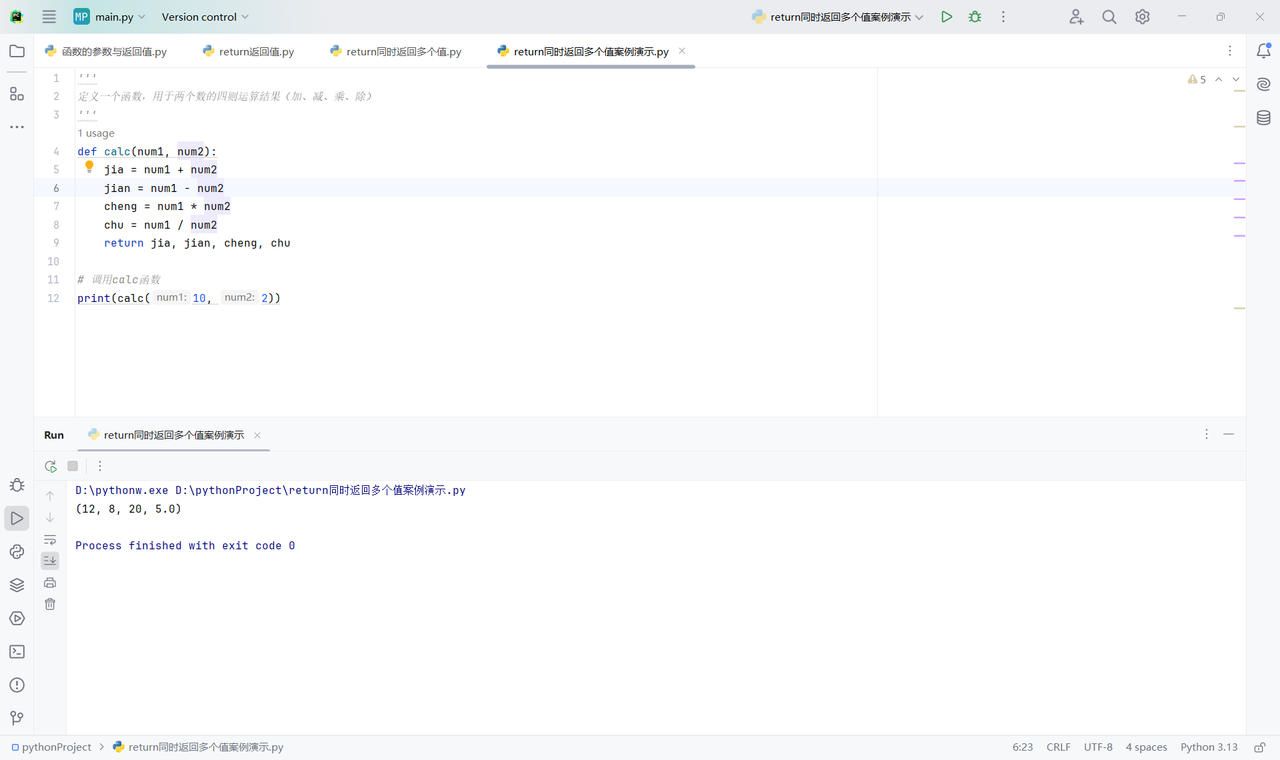This screenshot has height=760, width=1280.
Task: Open the Version control dropdown
Action: 204,16
